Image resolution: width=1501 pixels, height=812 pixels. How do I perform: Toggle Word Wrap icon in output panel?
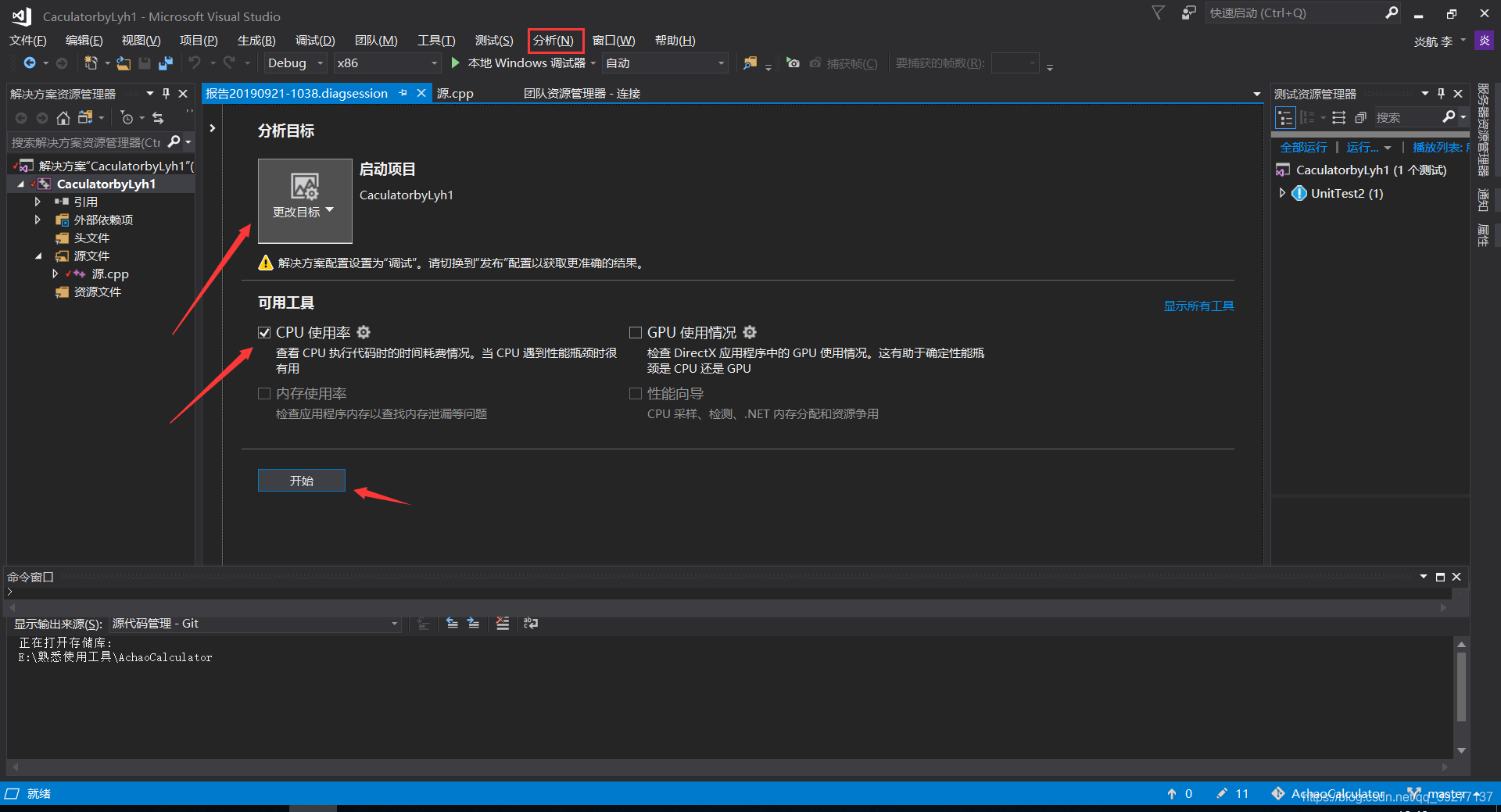[531, 623]
